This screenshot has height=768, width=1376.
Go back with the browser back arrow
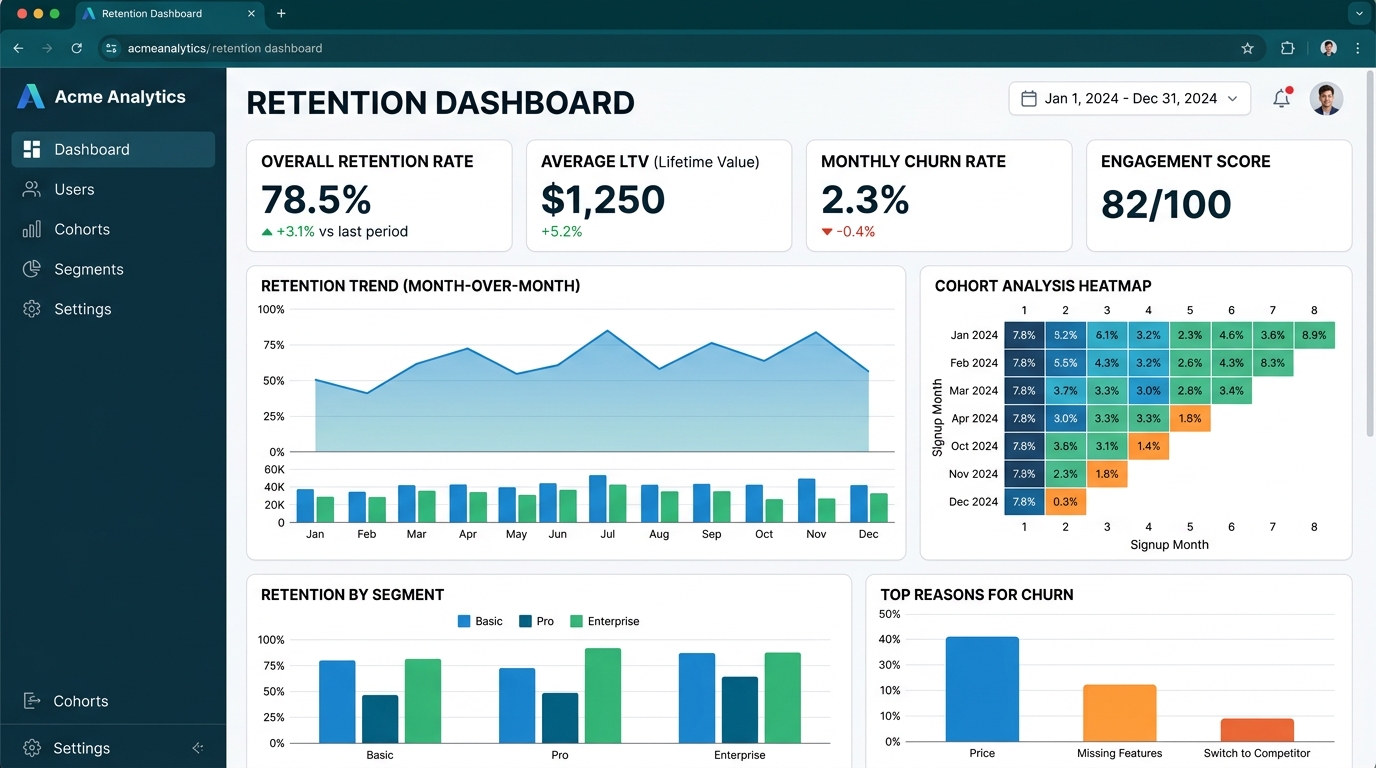click(x=18, y=48)
